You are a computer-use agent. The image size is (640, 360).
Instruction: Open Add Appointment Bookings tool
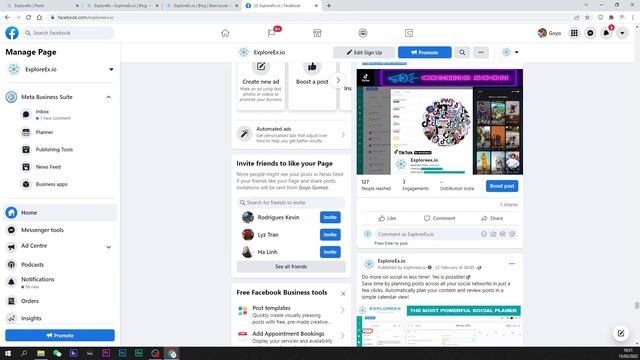(291, 337)
